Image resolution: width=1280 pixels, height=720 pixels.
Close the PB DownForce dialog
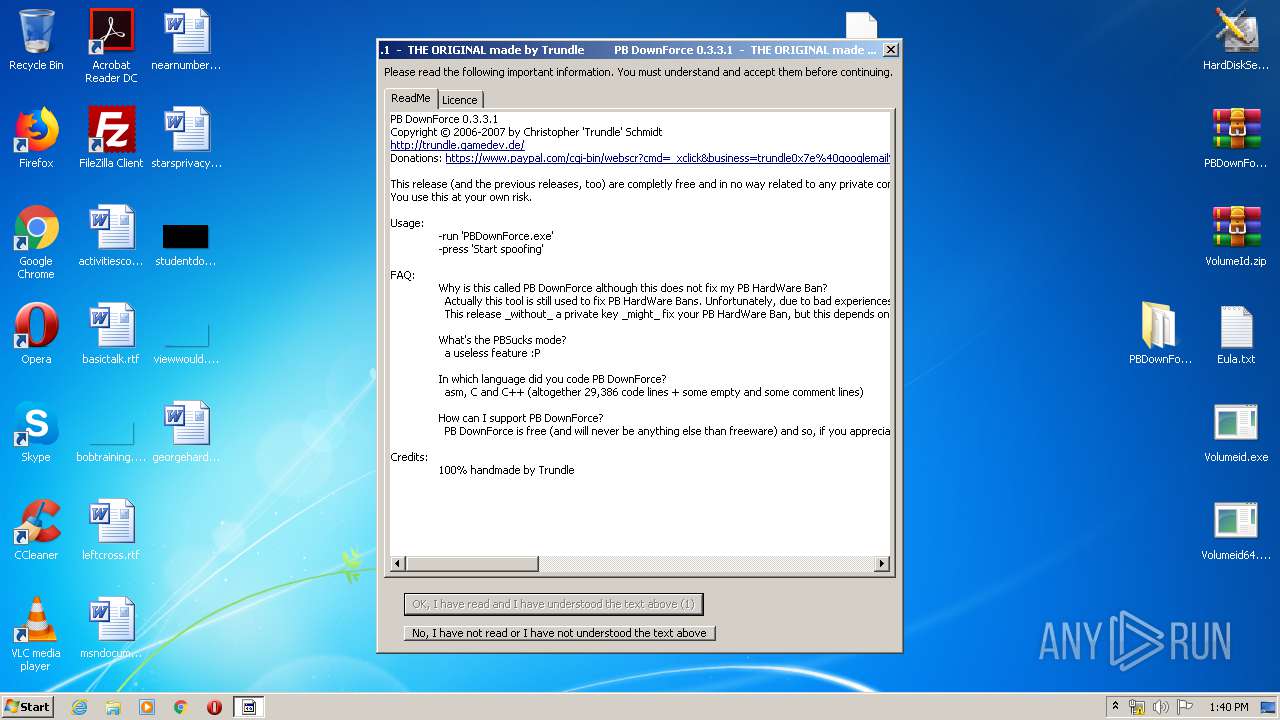point(891,49)
